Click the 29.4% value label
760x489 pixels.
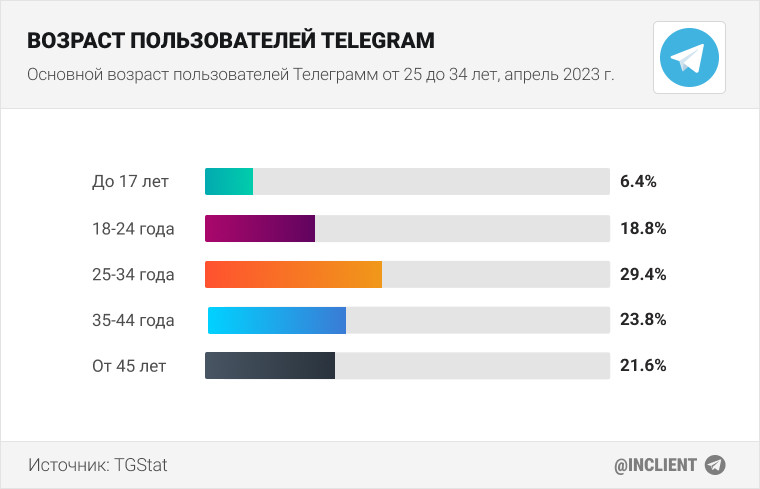click(643, 274)
